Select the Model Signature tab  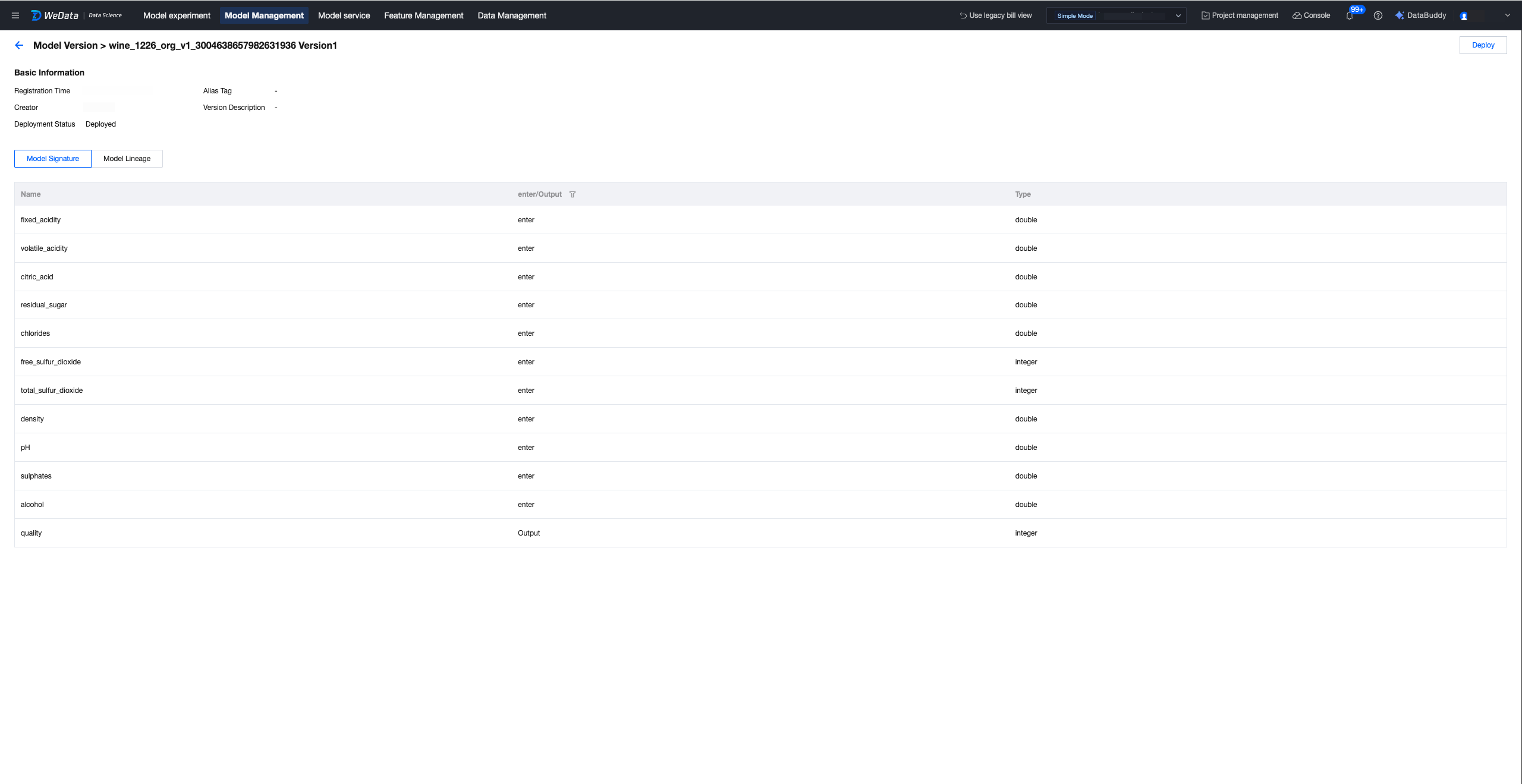pos(53,159)
